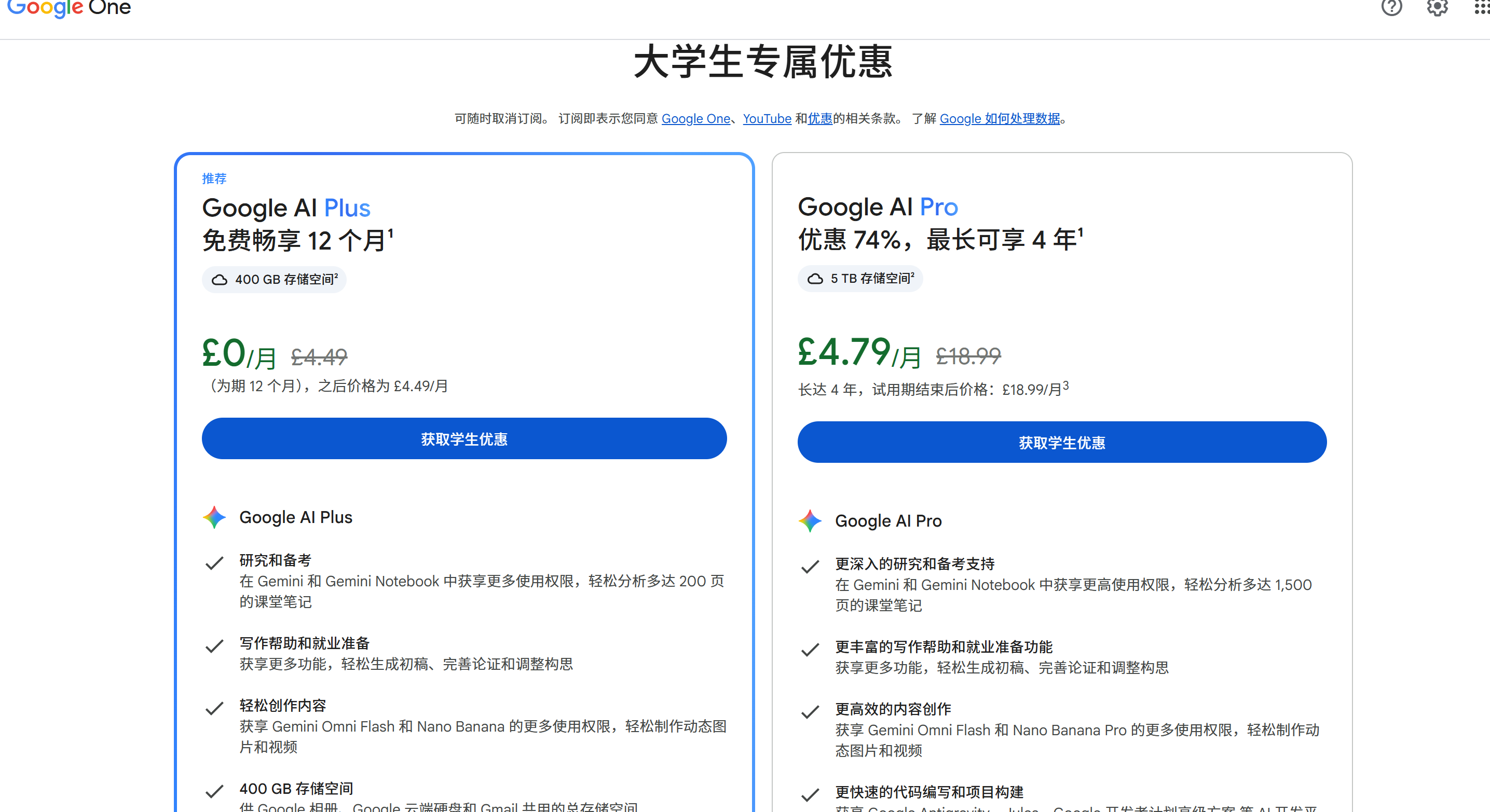Image resolution: width=1490 pixels, height=812 pixels.
Task: Click the checkmark next to the 400 GB 存储空间 feature
Action: (x=214, y=791)
